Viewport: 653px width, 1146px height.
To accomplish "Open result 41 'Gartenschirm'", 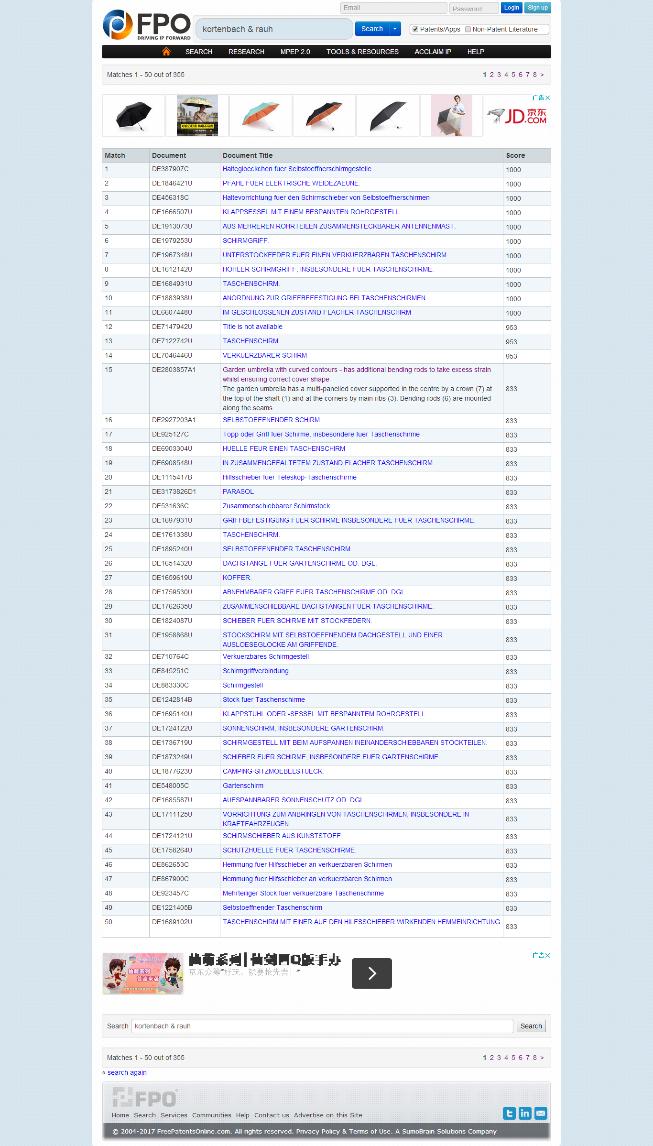I will (x=243, y=786).
